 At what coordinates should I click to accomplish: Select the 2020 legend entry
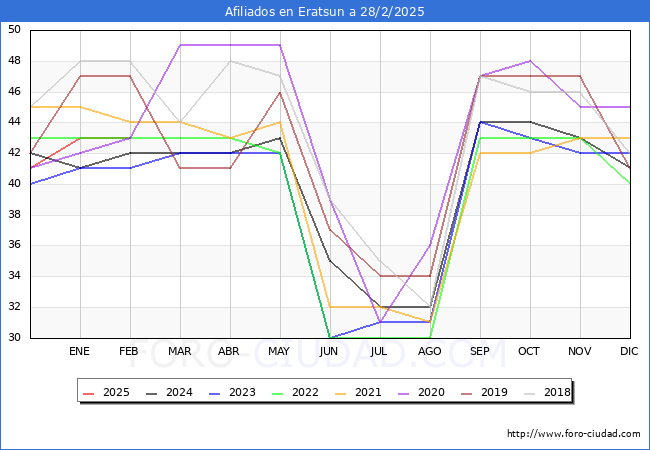tap(422, 392)
